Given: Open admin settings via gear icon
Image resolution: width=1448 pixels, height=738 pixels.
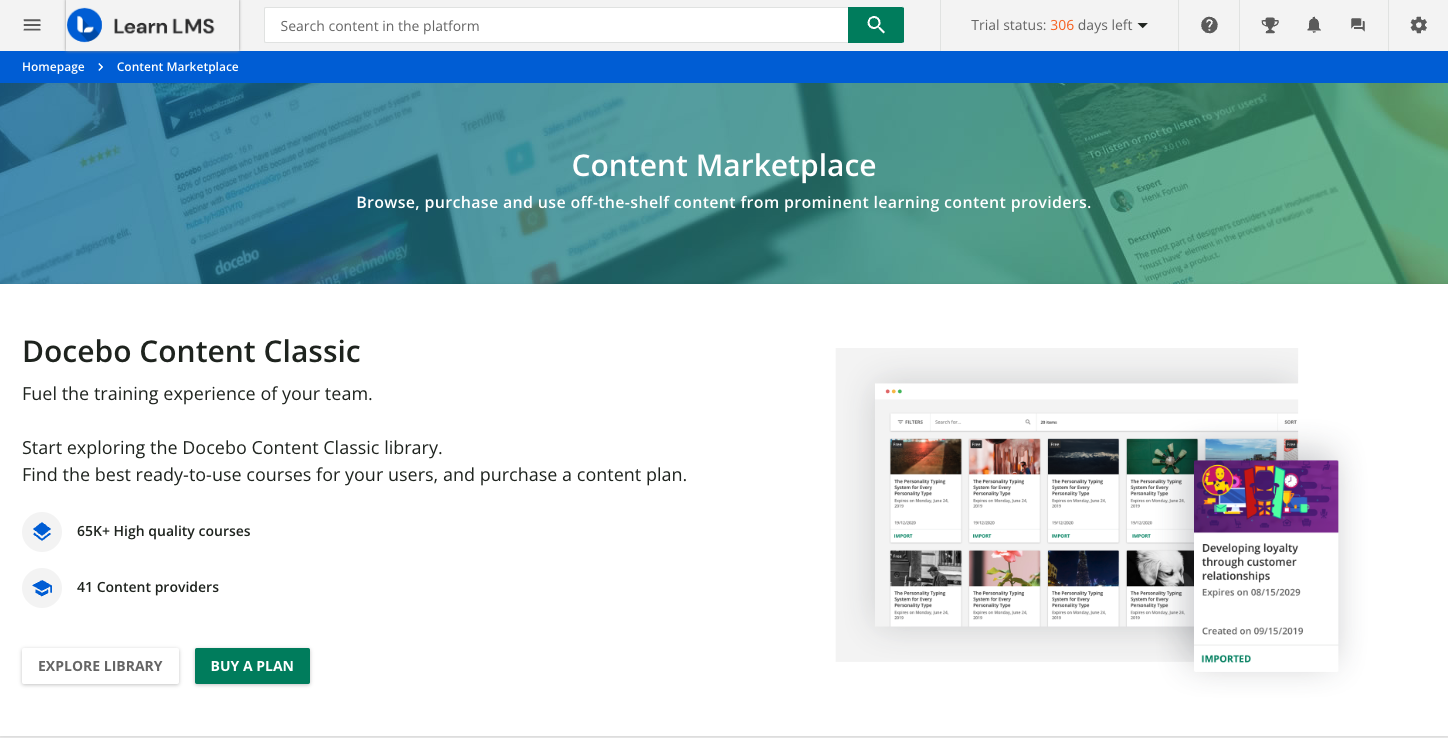Looking at the screenshot, I should pyautogui.click(x=1418, y=25).
